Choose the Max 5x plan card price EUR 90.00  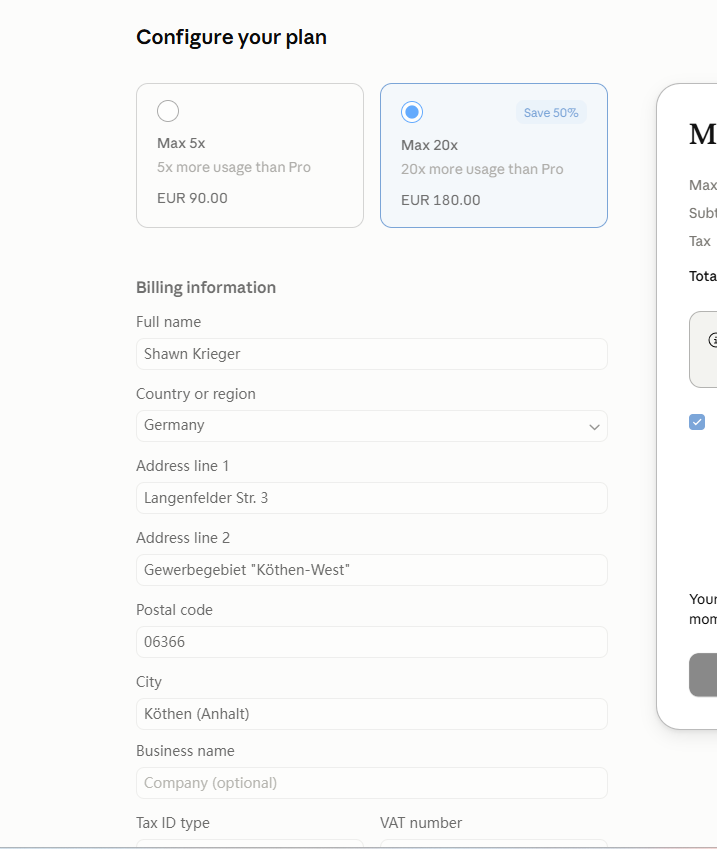tap(192, 198)
